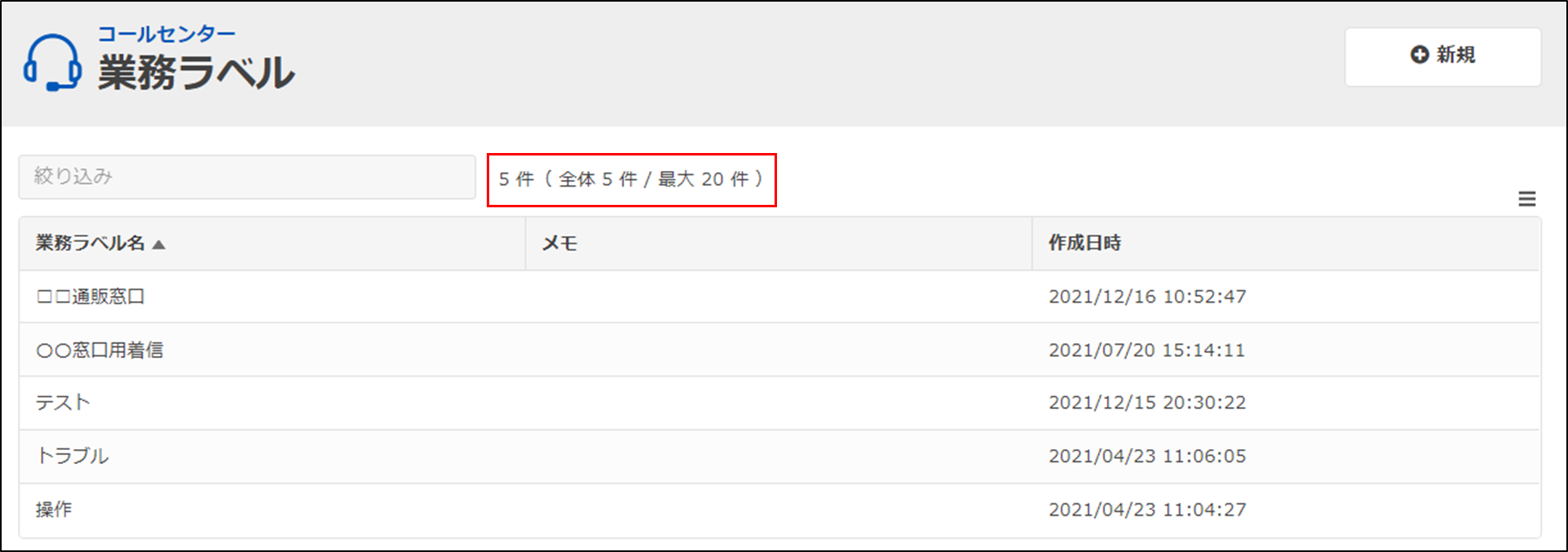Open the ○○窓口用着信 label entry

pyautogui.click(x=99, y=350)
